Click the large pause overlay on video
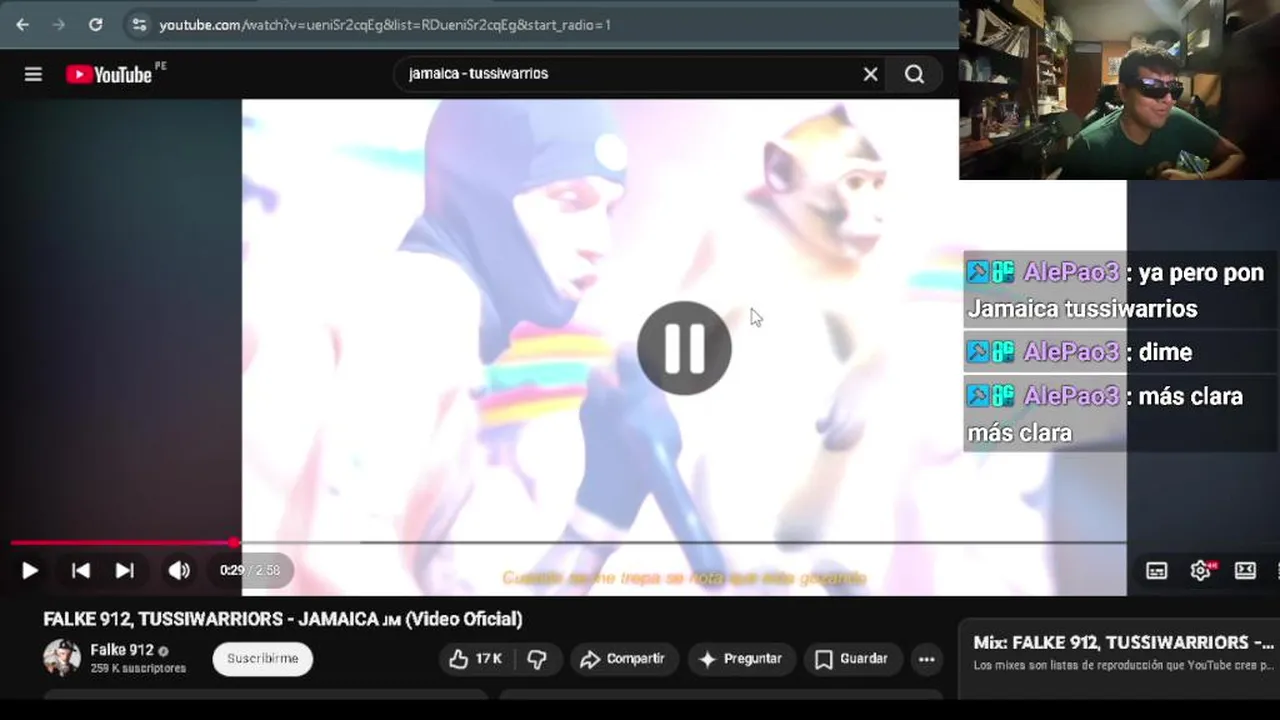 pyautogui.click(x=684, y=348)
